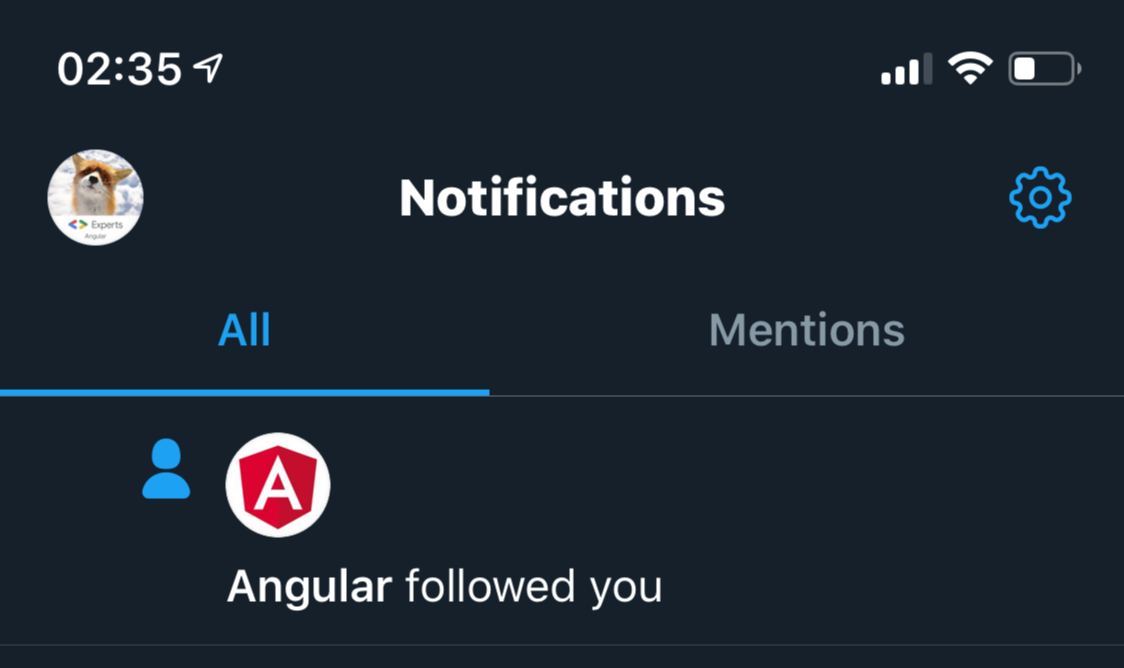Viewport: 1124px width, 668px height.
Task: Tap the location arrow in status bar
Action: (209, 69)
